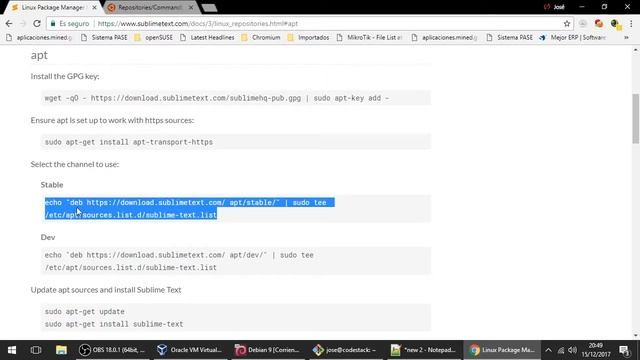This screenshot has width=640, height=360.
Task: Open File Explorer from the taskbar
Action: (x=61, y=350)
